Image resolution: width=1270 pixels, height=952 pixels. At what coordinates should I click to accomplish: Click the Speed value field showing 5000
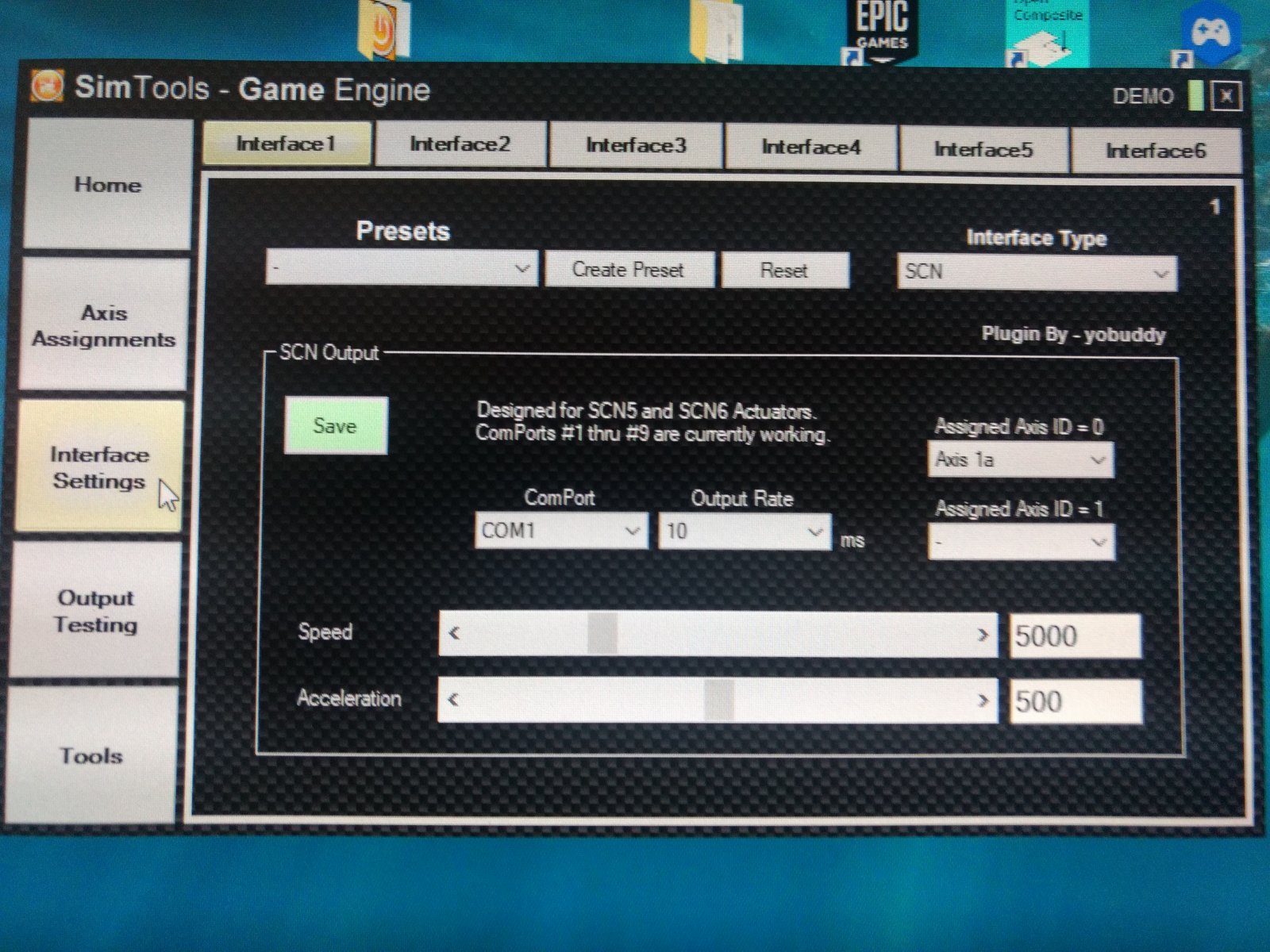click(x=1076, y=636)
